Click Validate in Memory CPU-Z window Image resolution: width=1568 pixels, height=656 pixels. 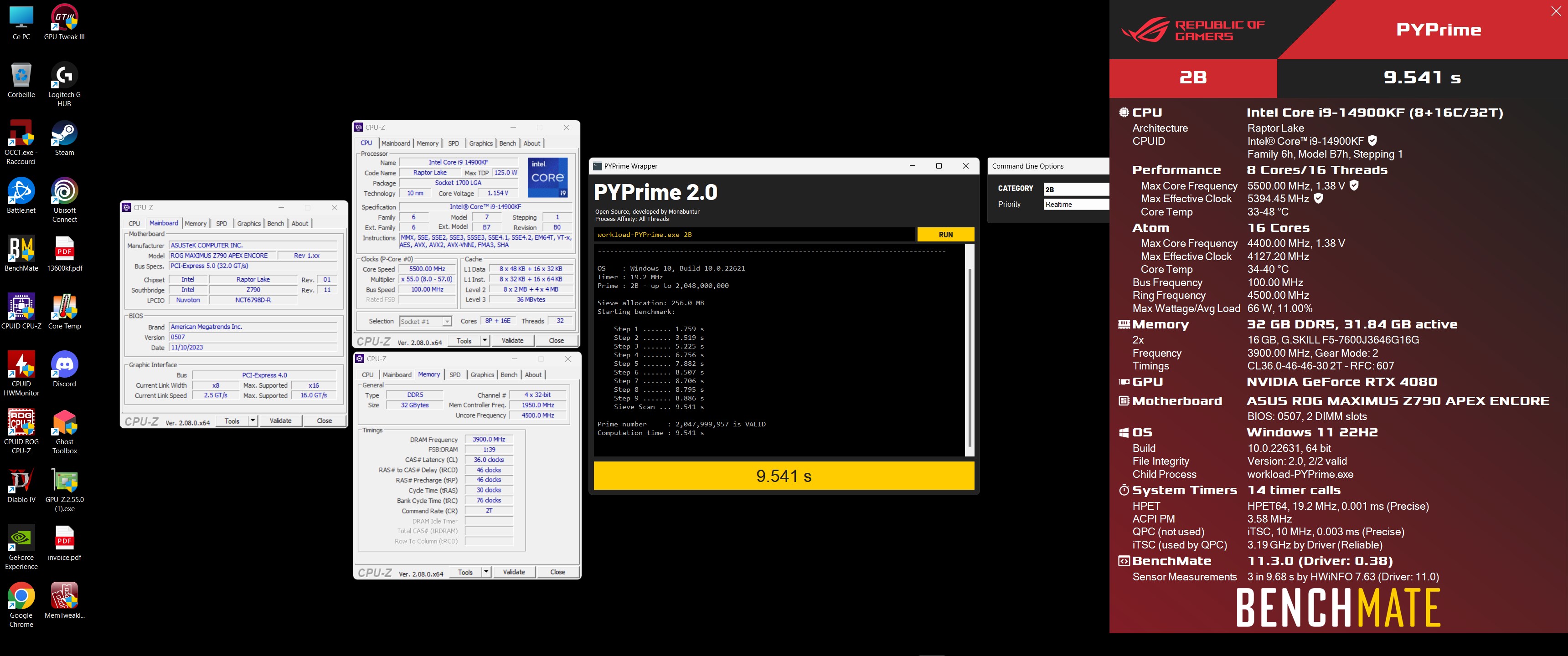pyautogui.click(x=514, y=571)
